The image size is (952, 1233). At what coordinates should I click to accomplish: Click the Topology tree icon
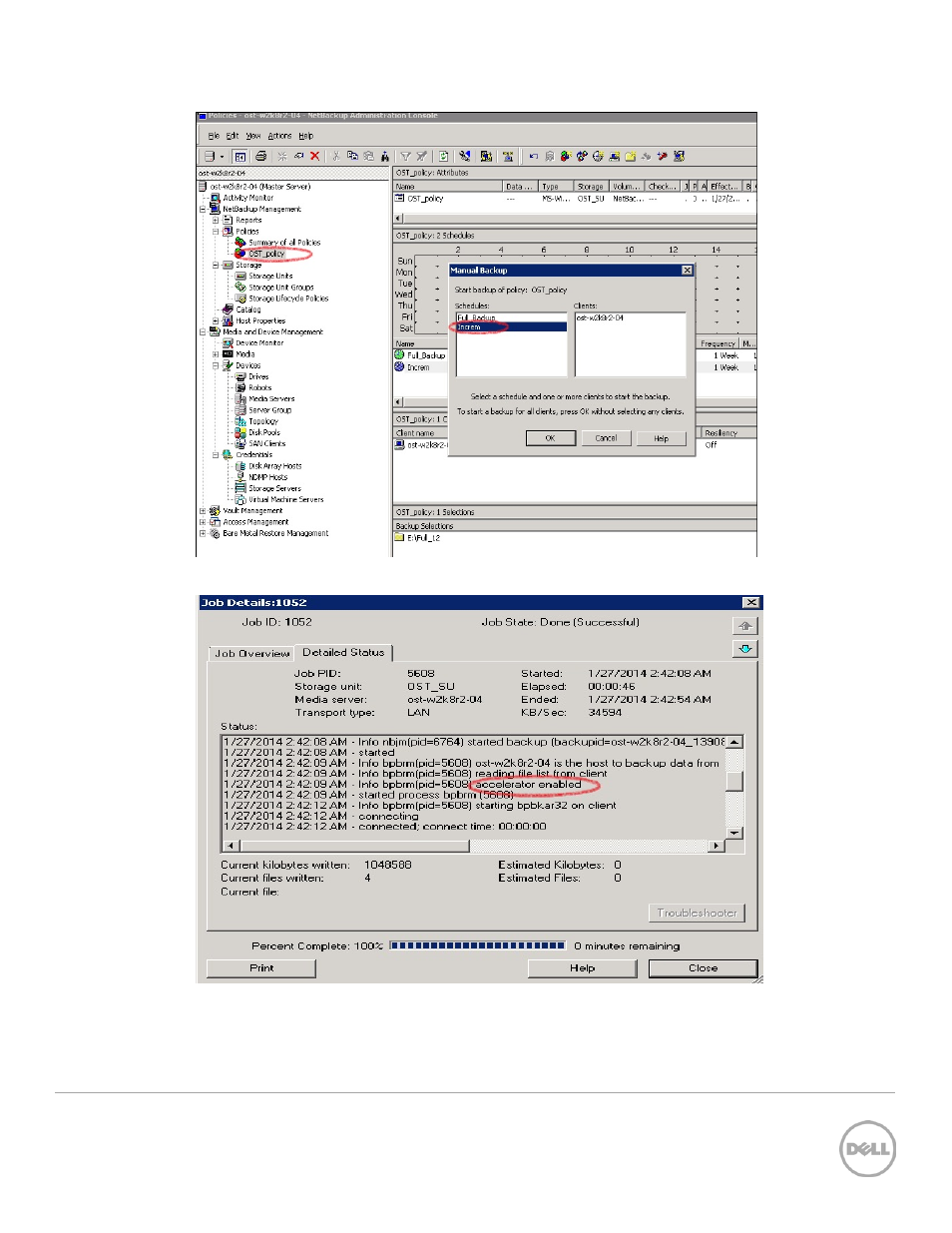240,421
